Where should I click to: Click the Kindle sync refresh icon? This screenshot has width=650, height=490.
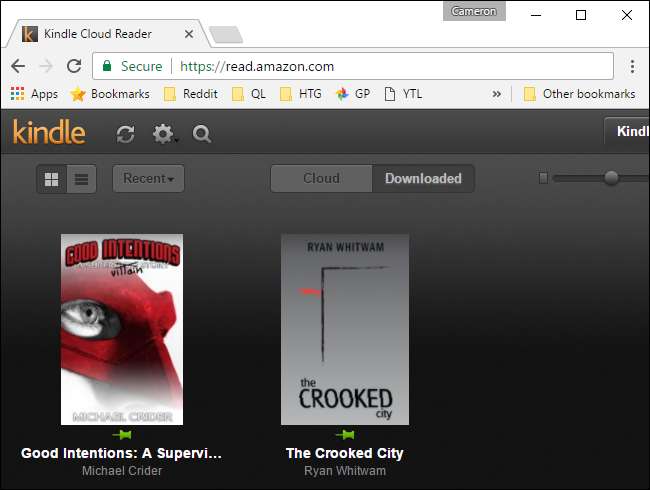pyautogui.click(x=125, y=134)
